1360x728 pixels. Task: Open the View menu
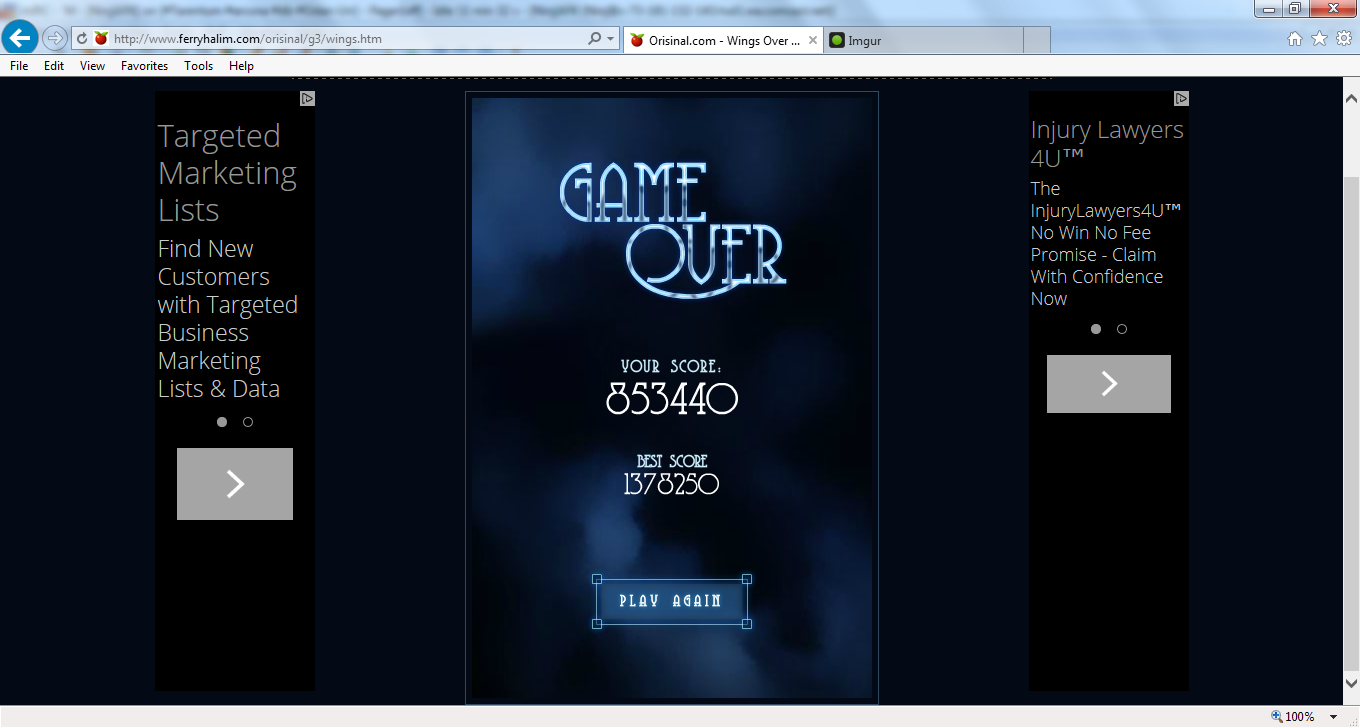pyautogui.click(x=93, y=66)
